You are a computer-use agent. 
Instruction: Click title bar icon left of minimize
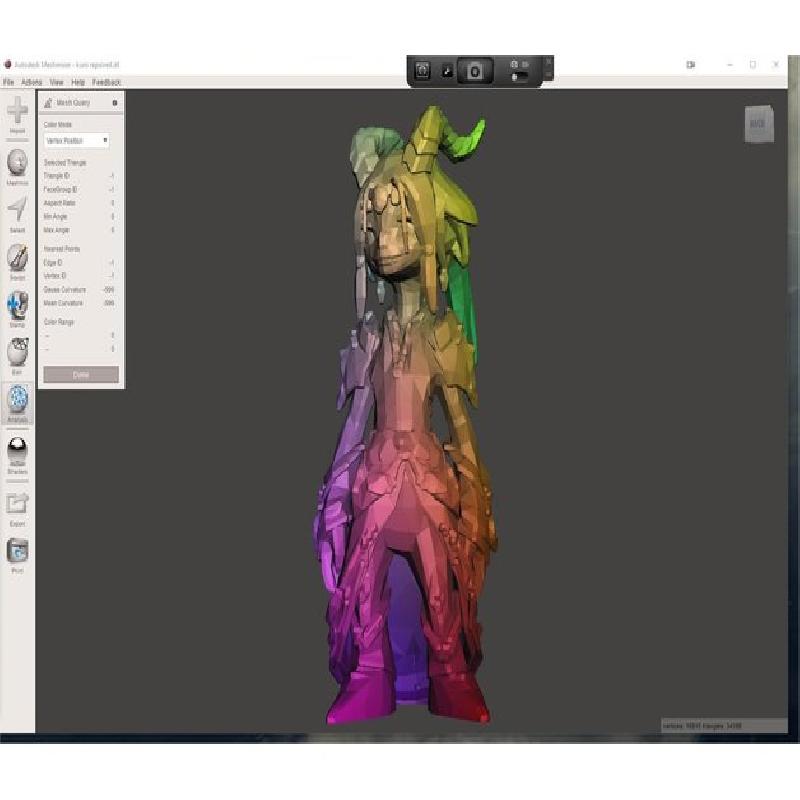[x=690, y=65]
